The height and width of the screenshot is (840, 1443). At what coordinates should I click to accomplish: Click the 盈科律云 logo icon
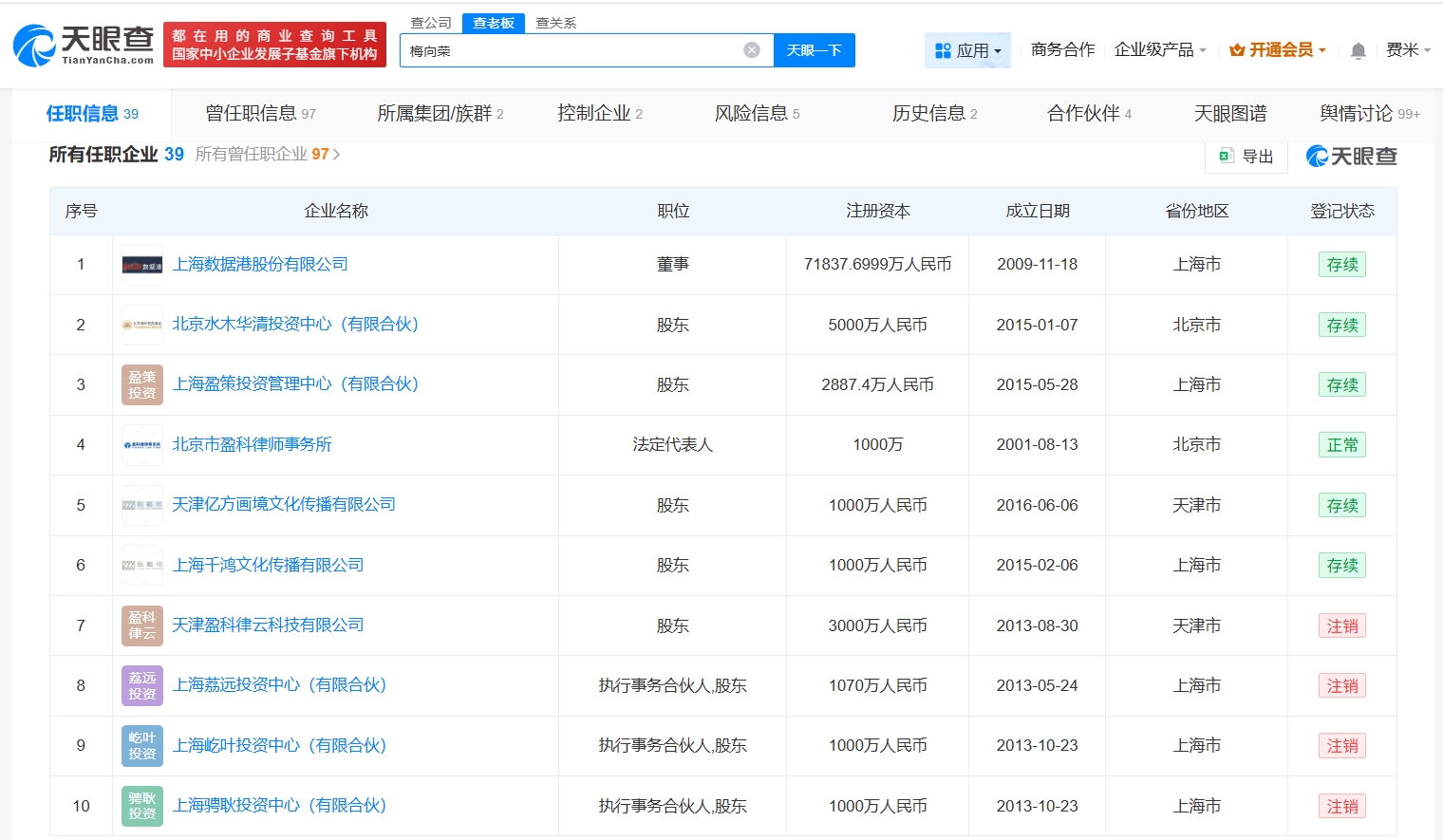[x=142, y=625]
